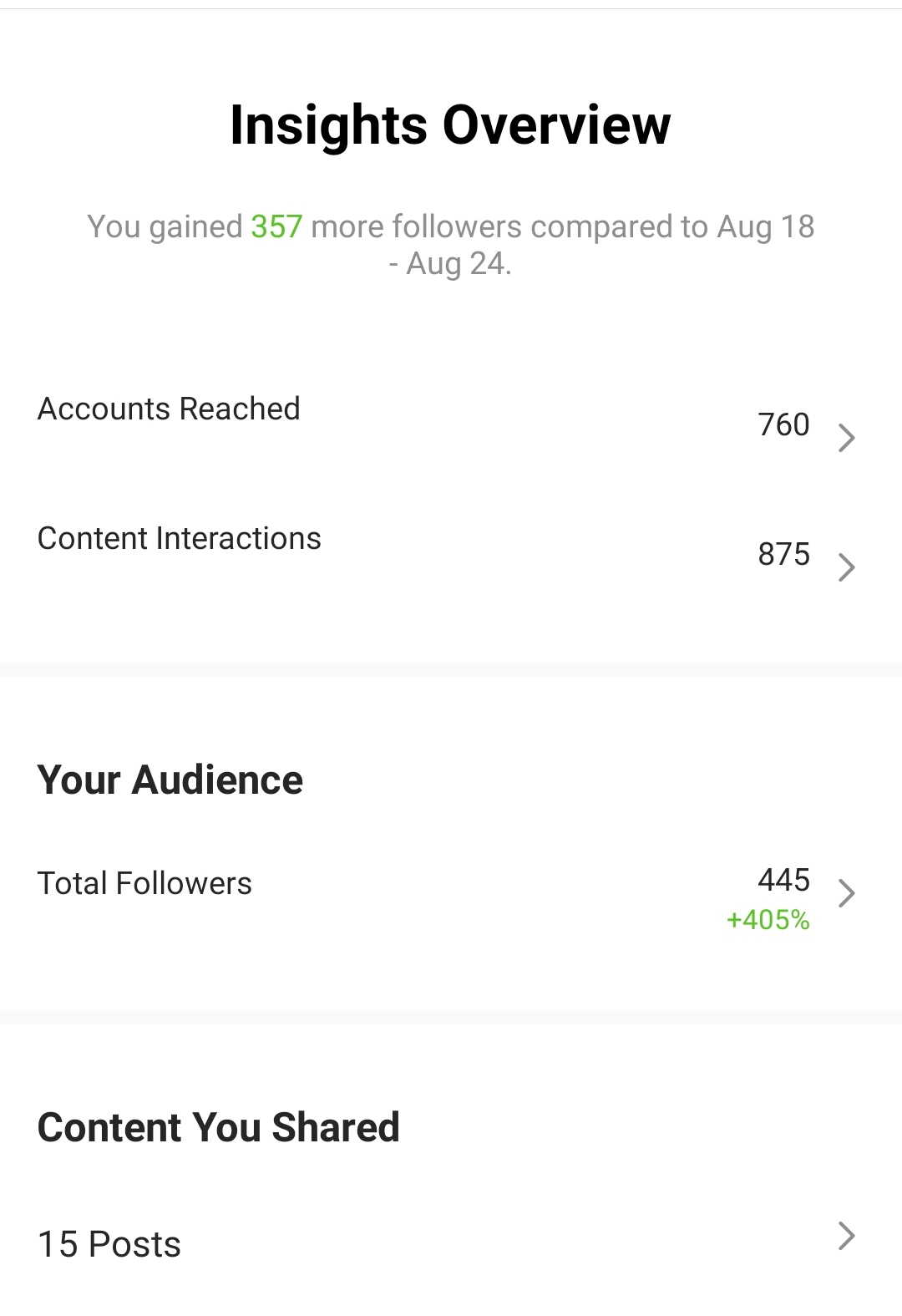The width and height of the screenshot is (902, 1316).
Task: Tap the Total Followers chevron arrow
Action: (847, 893)
